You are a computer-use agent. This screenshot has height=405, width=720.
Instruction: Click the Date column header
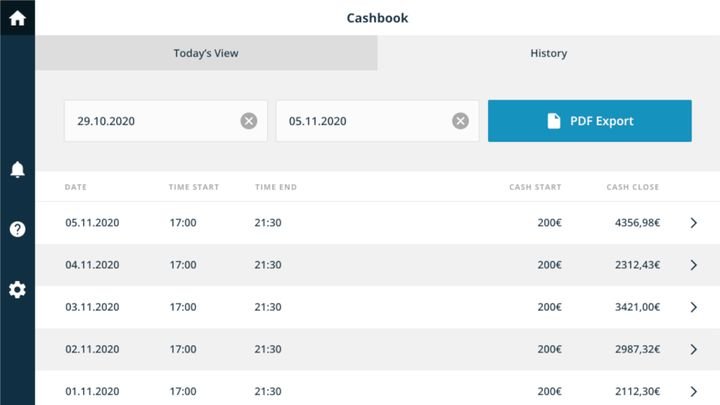click(76, 187)
